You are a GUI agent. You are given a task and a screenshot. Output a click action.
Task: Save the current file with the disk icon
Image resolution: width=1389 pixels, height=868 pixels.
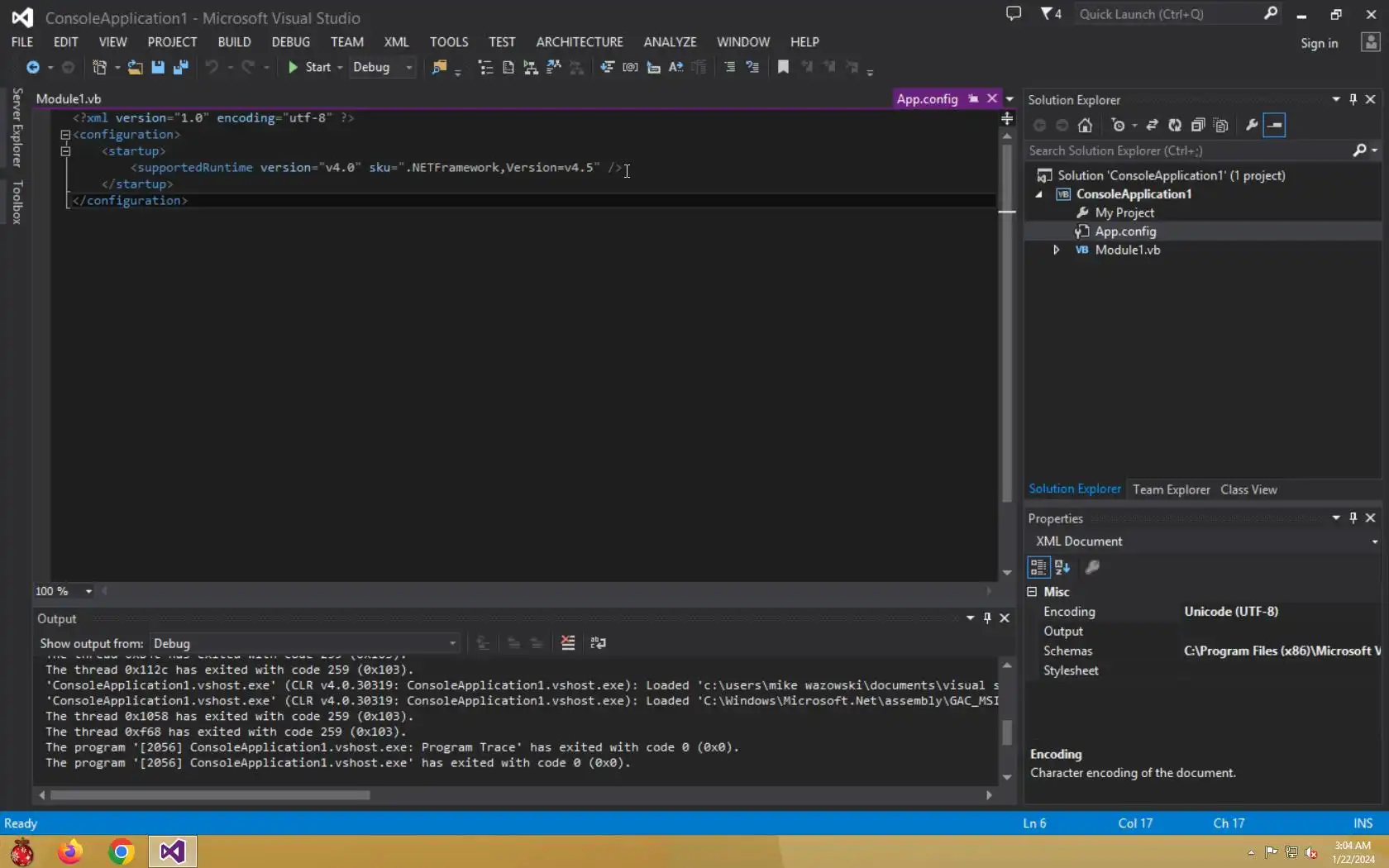click(x=158, y=67)
